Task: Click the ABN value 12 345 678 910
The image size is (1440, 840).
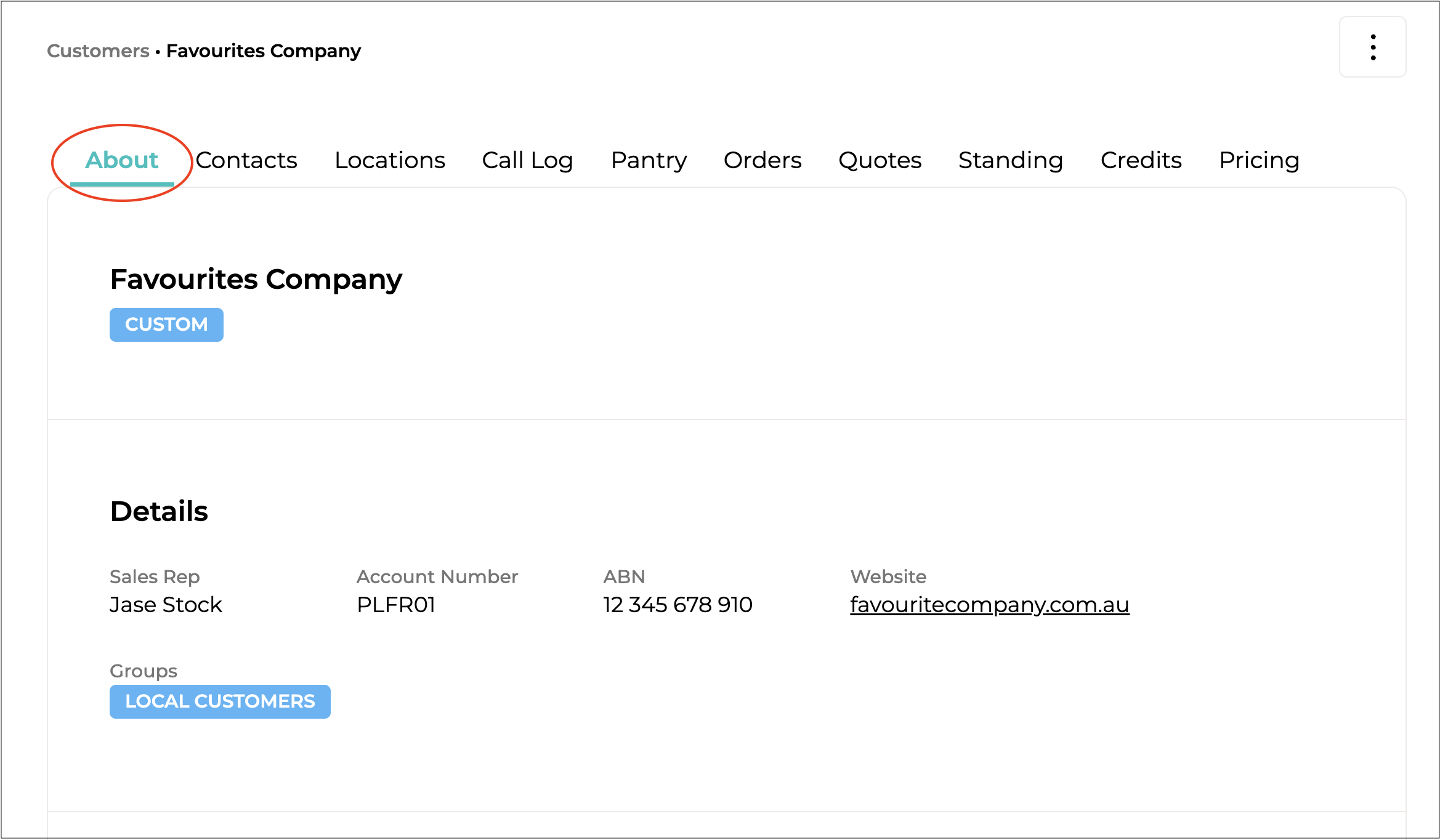Action: (678, 605)
